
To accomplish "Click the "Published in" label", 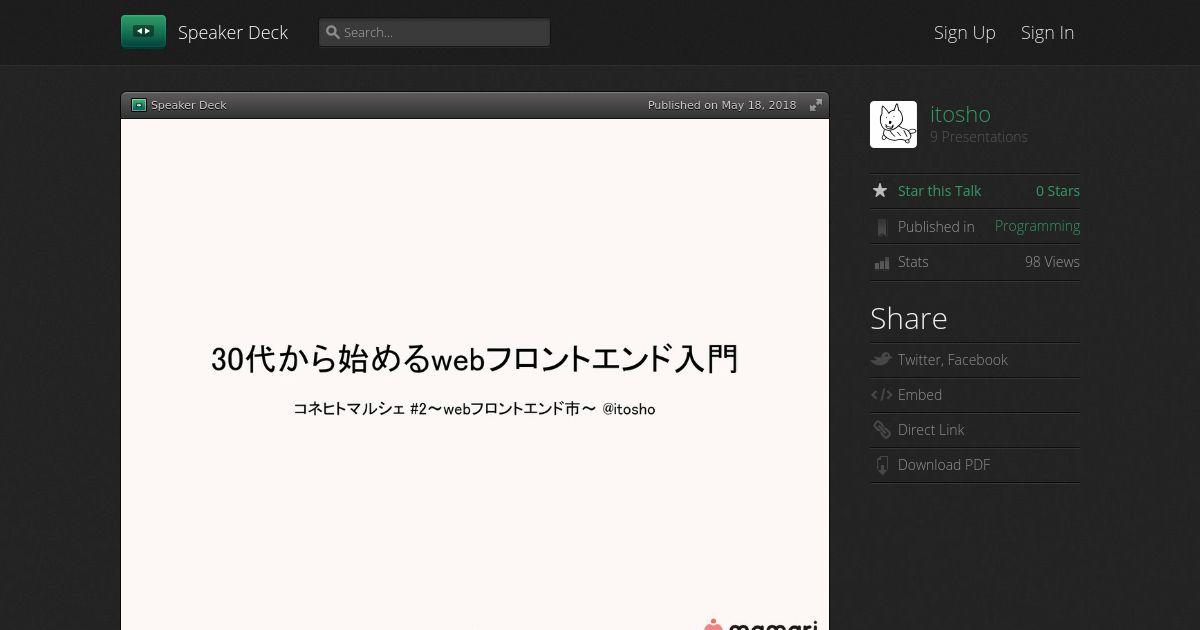I will click(x=936, y=227).
